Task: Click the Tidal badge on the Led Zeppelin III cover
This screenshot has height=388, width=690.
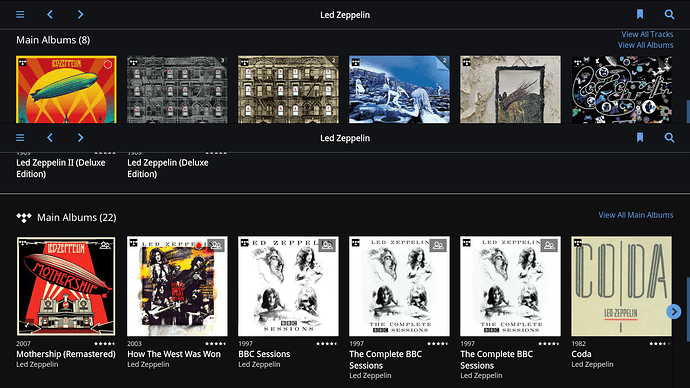Action: point(578,62)
